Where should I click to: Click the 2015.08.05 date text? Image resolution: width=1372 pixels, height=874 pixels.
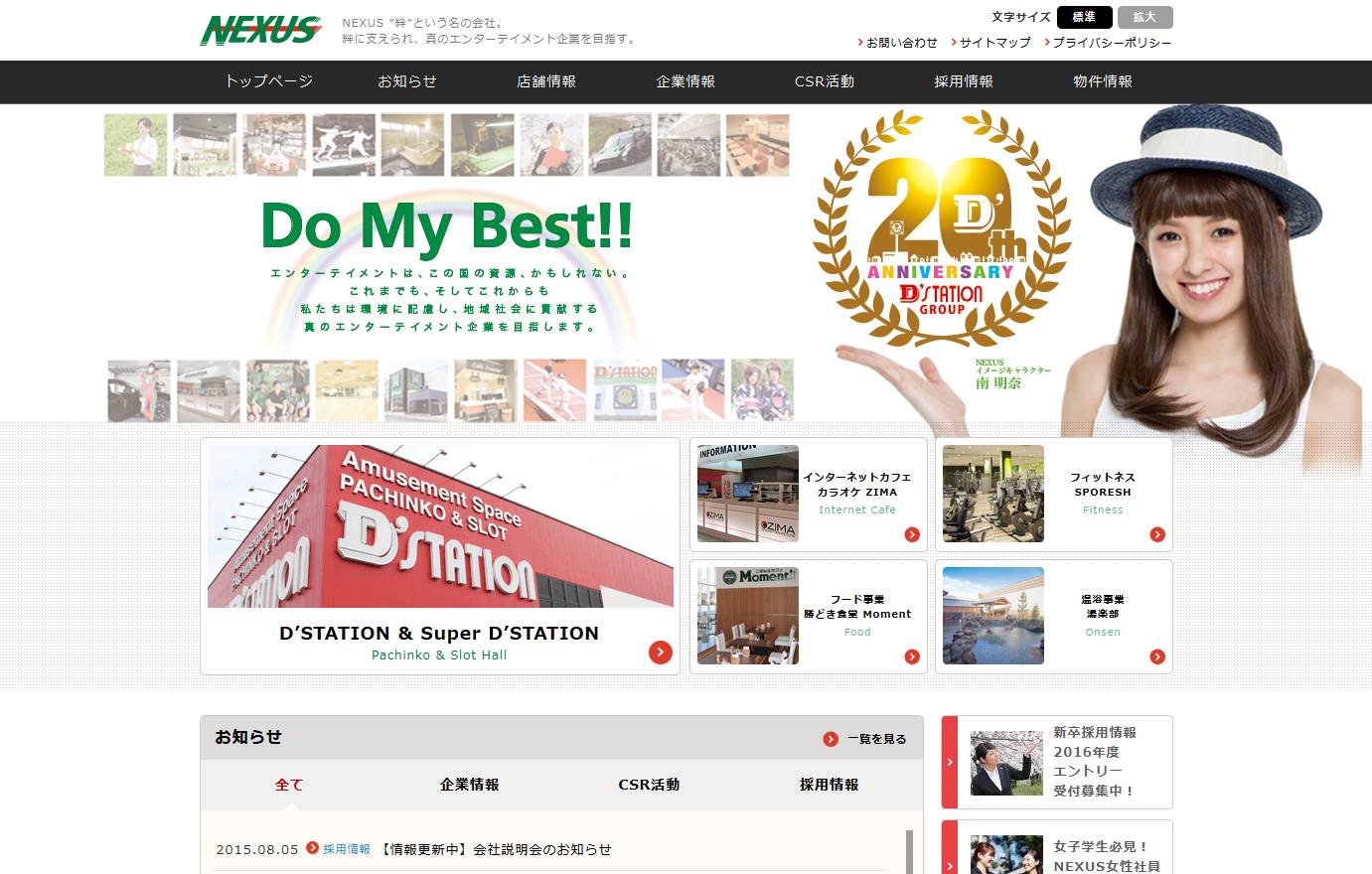click(x=257, y=849)
